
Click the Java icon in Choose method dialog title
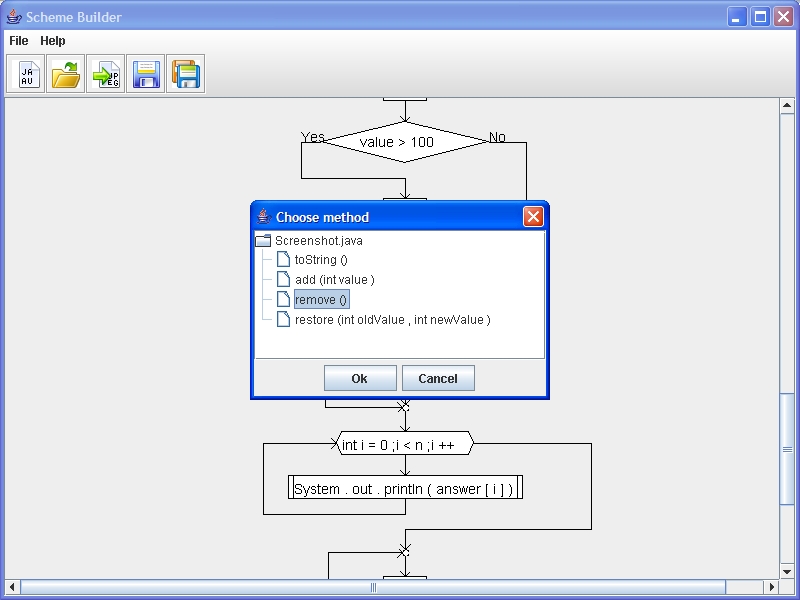(x=264, y=217)
